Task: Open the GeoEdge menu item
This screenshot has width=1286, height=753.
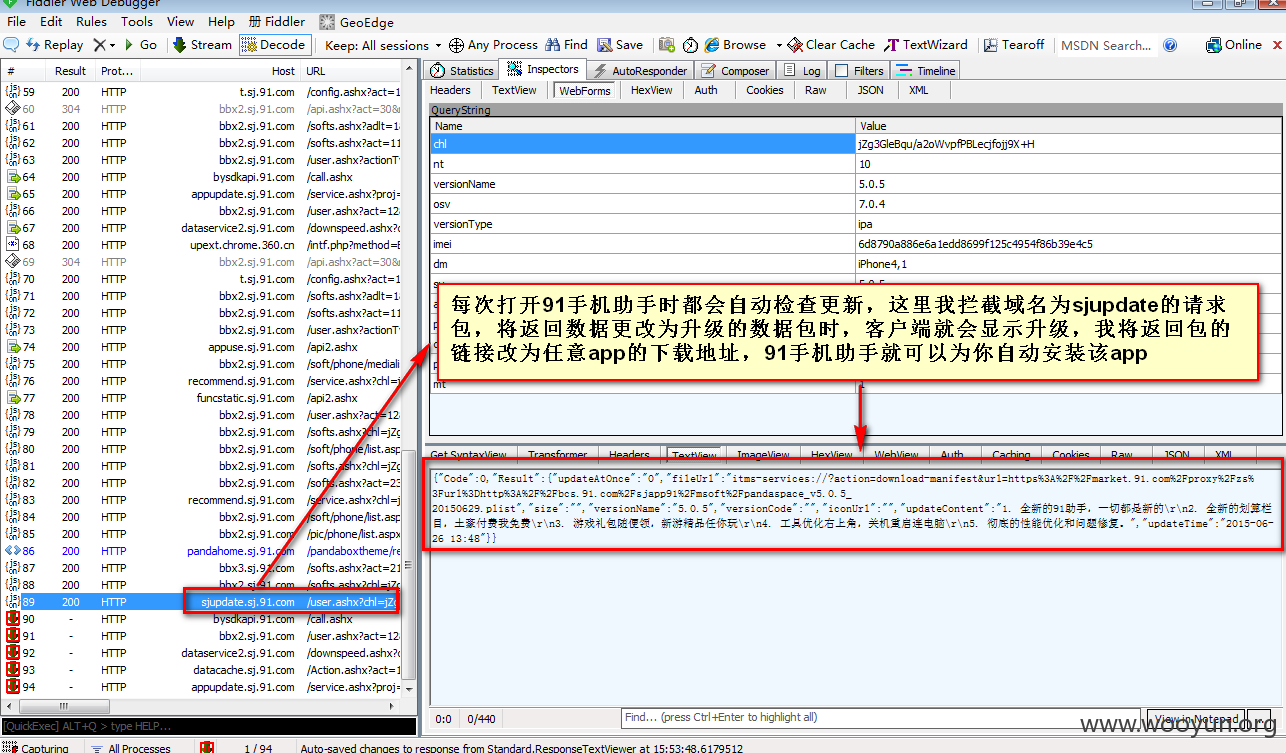Action: click(x=356, y=21)
